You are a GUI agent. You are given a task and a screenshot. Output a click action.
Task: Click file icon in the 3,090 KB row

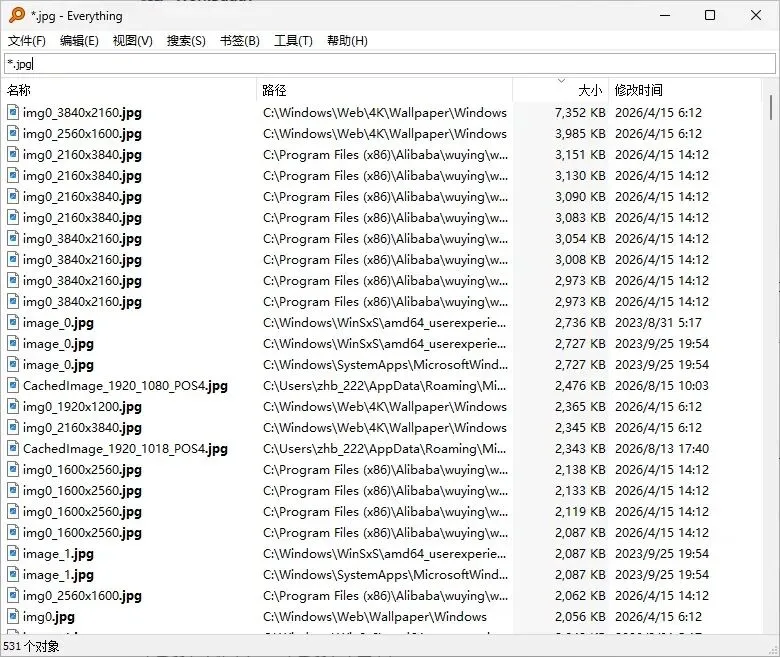(13, 196)
